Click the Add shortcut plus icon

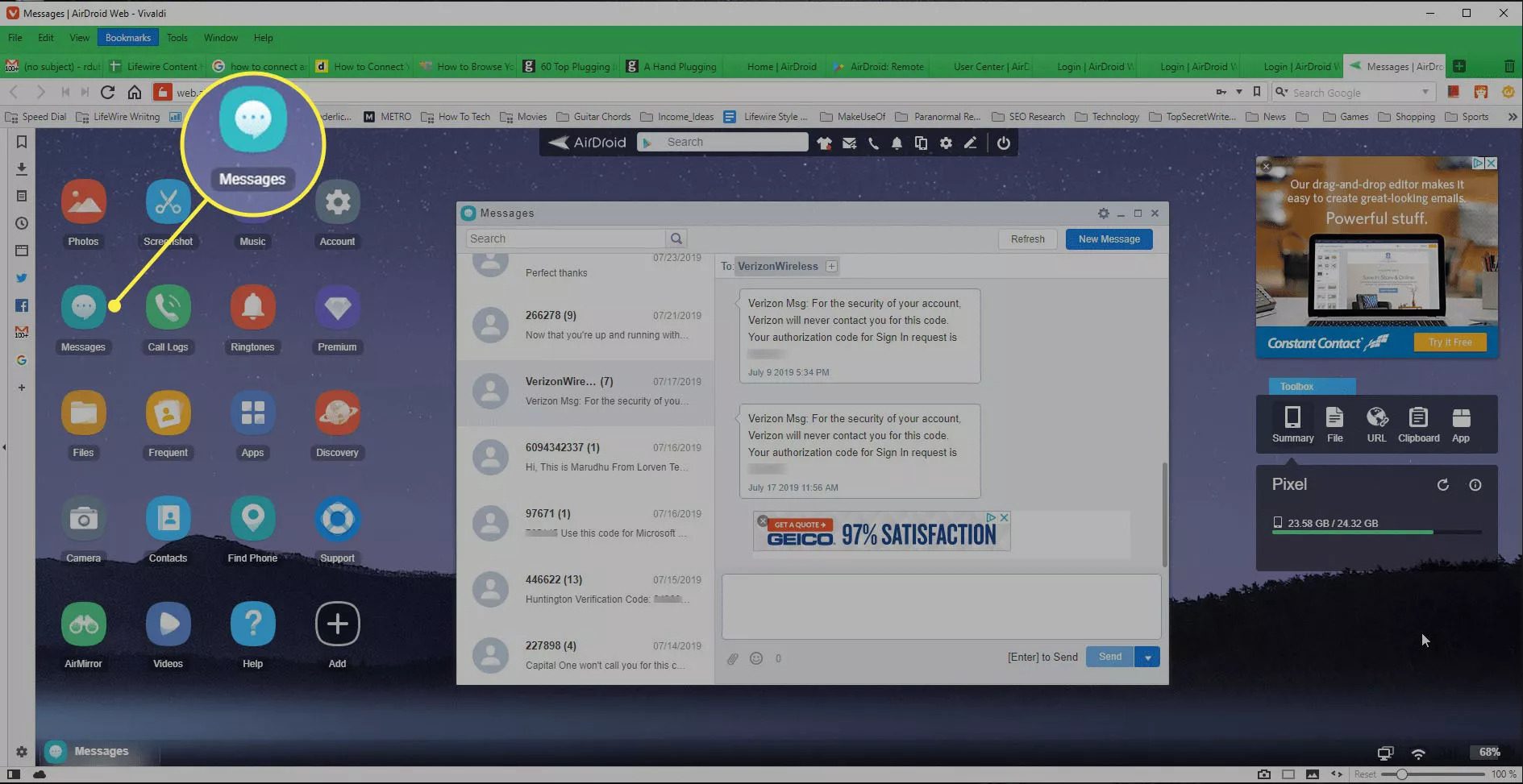[x=337, y=624]
